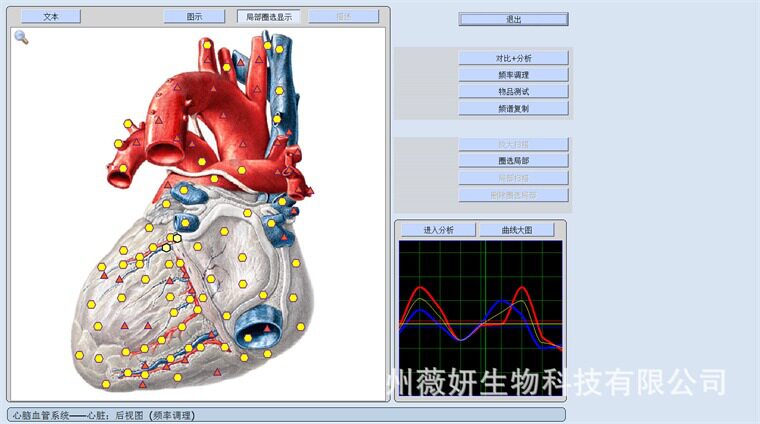Open 进入分析 enter analysis
760x424 pixels.
(438, 230)
